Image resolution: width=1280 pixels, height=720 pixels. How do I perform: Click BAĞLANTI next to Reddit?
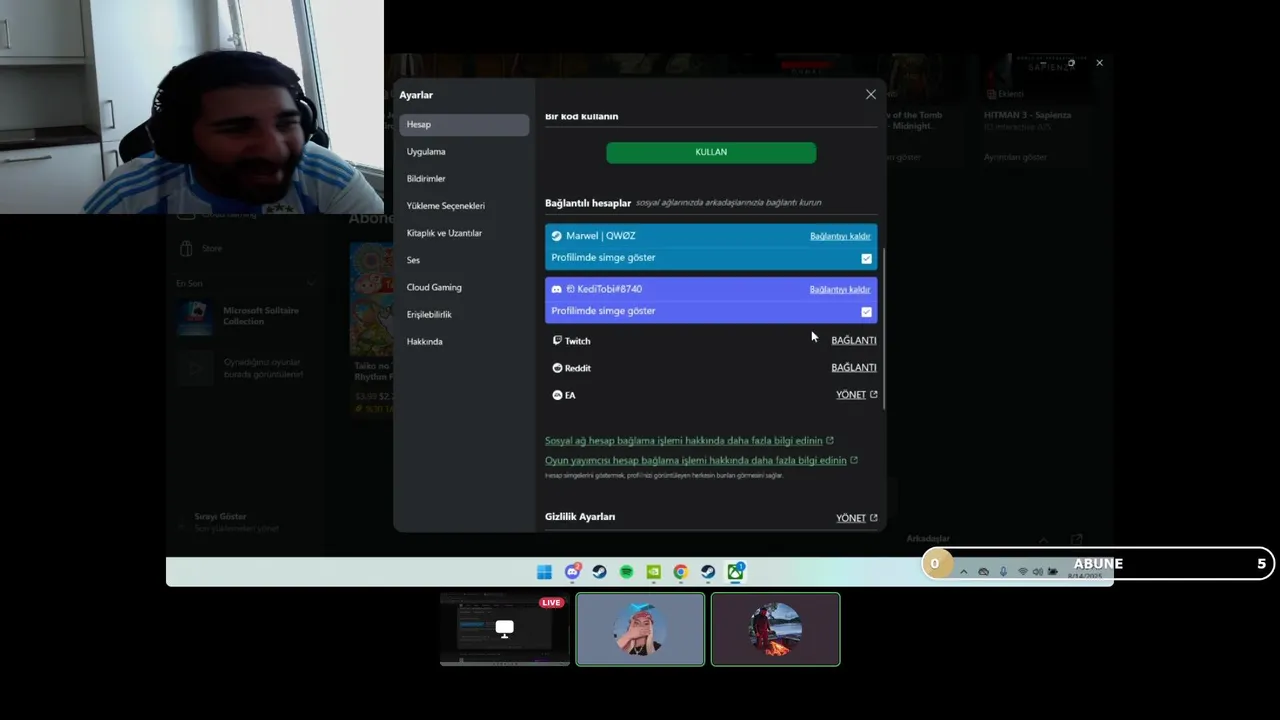[854, 368]
